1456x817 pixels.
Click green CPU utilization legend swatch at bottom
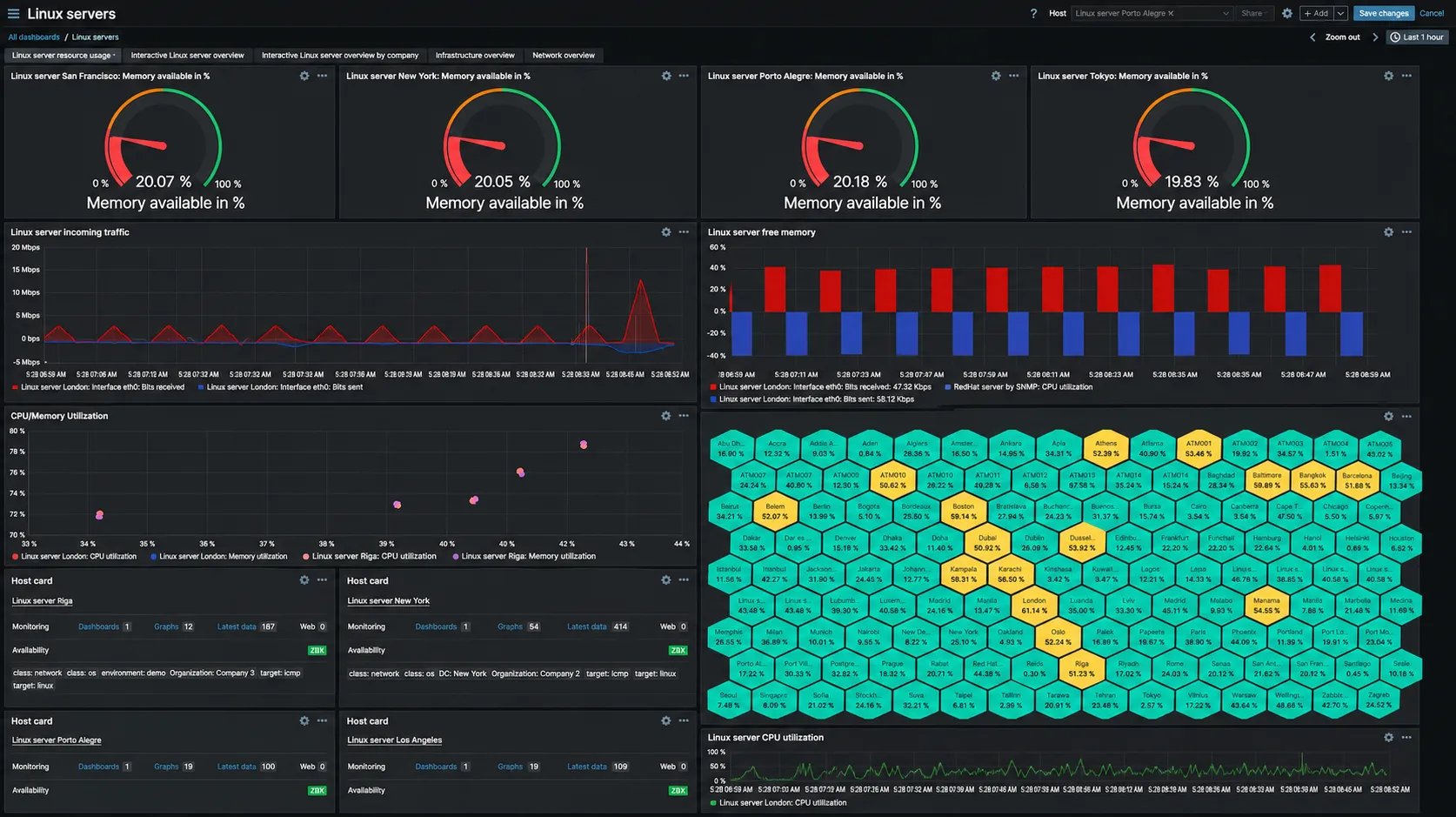point(713,803)
